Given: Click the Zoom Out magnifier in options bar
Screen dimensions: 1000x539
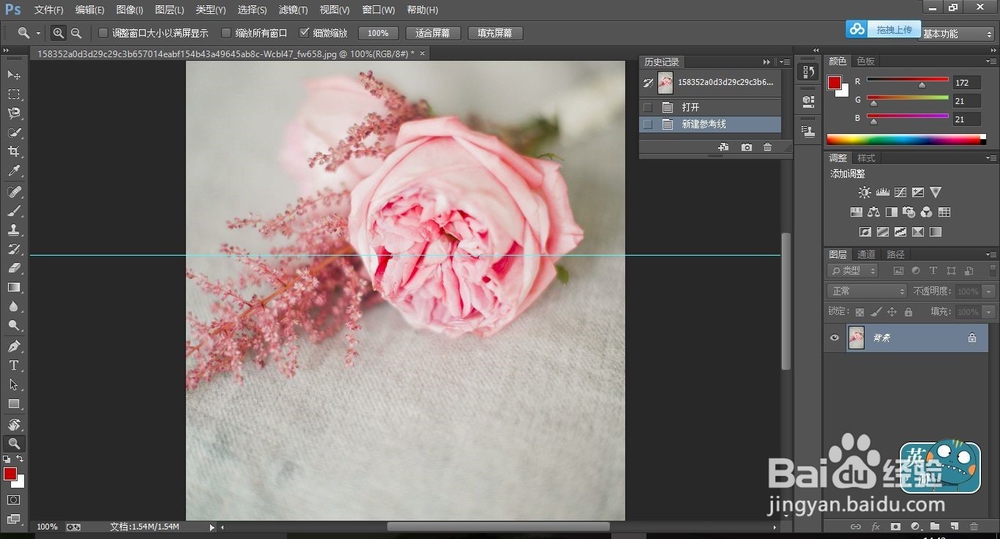Looking at the screenshot, I should pos(76,33).
